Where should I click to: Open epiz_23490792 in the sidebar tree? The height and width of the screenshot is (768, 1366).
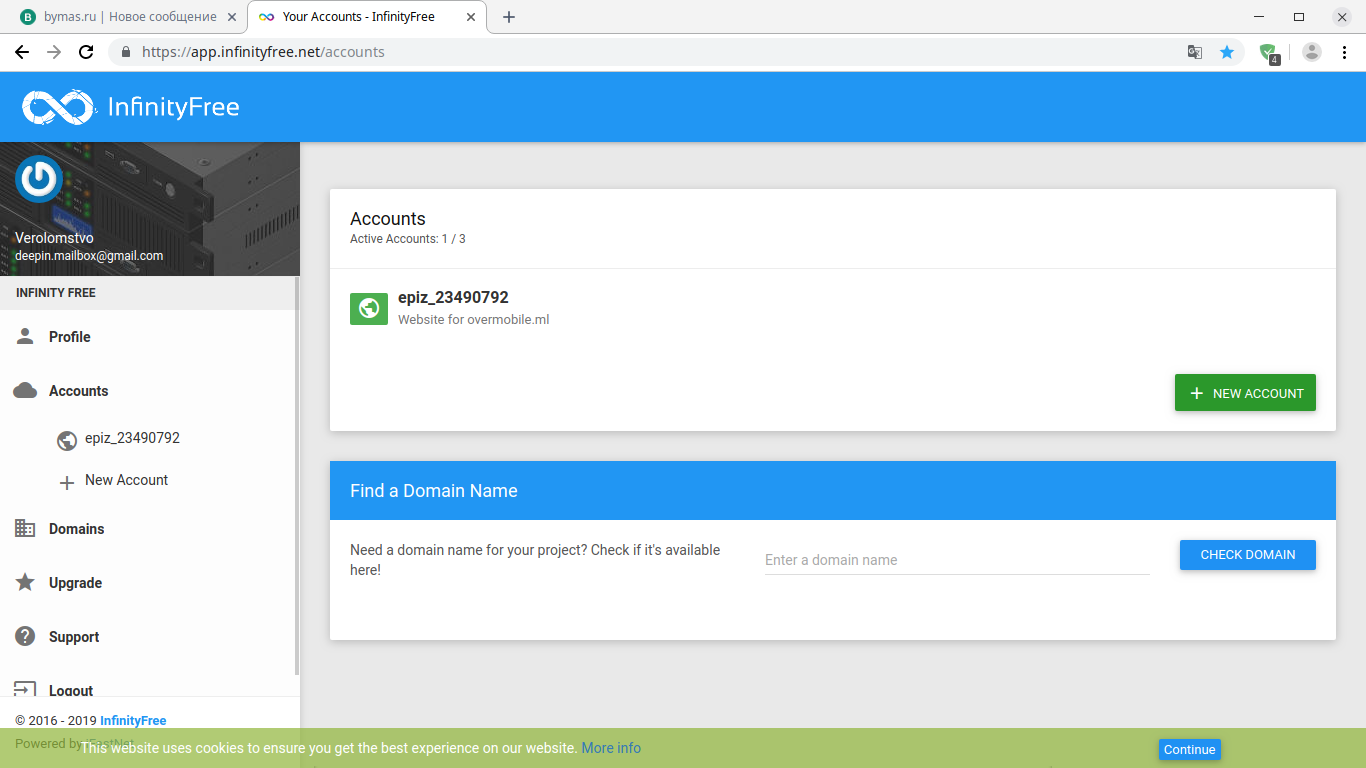(x=132, y=438)
